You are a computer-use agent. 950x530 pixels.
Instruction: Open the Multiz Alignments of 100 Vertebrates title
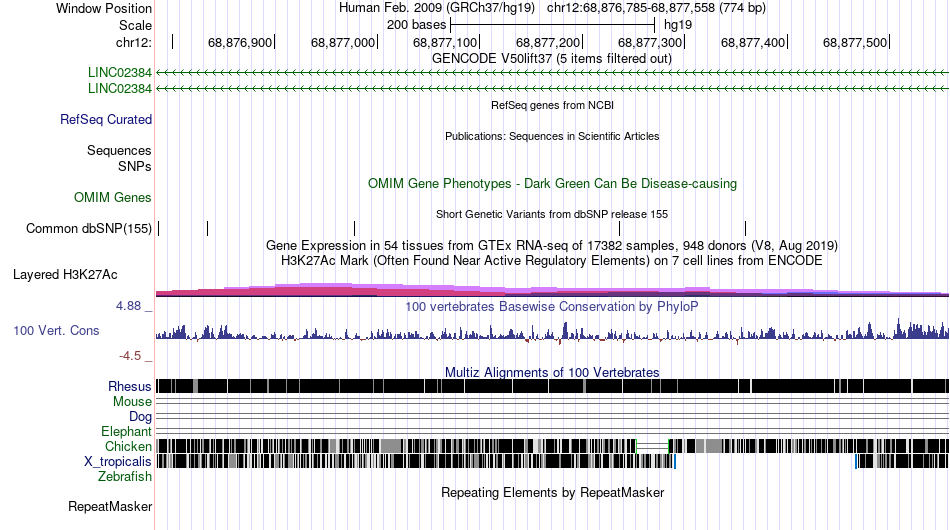pyautogui.click(x=552, y=372)
